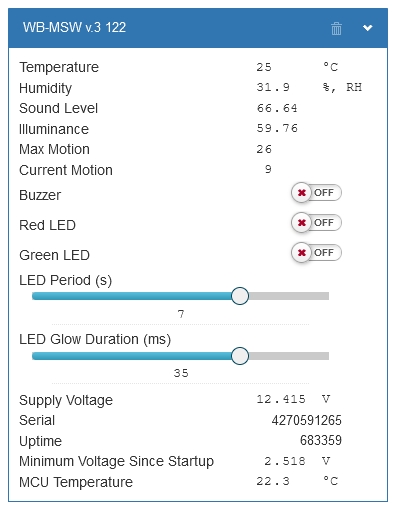Click the Sound Level value 66.64

click(x=277, y=108)
